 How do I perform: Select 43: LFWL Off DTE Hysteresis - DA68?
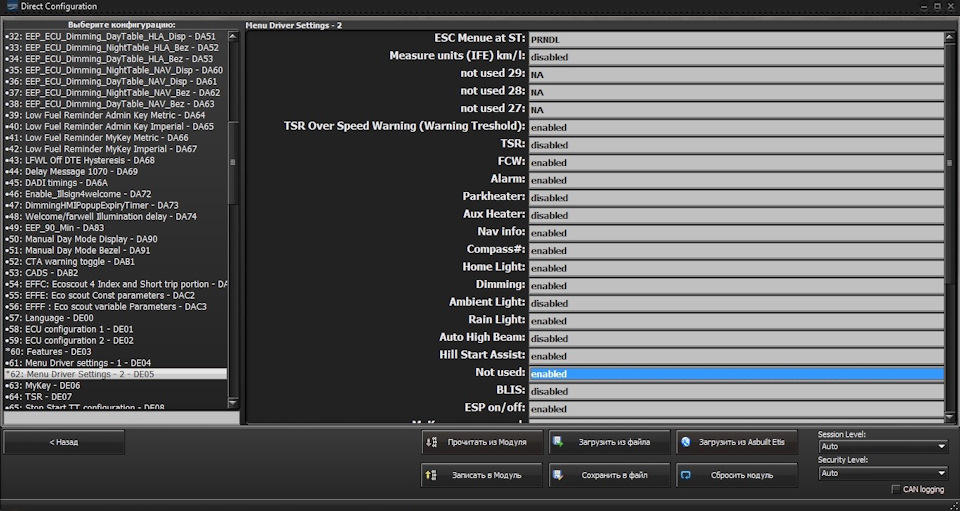pos(115,160)
